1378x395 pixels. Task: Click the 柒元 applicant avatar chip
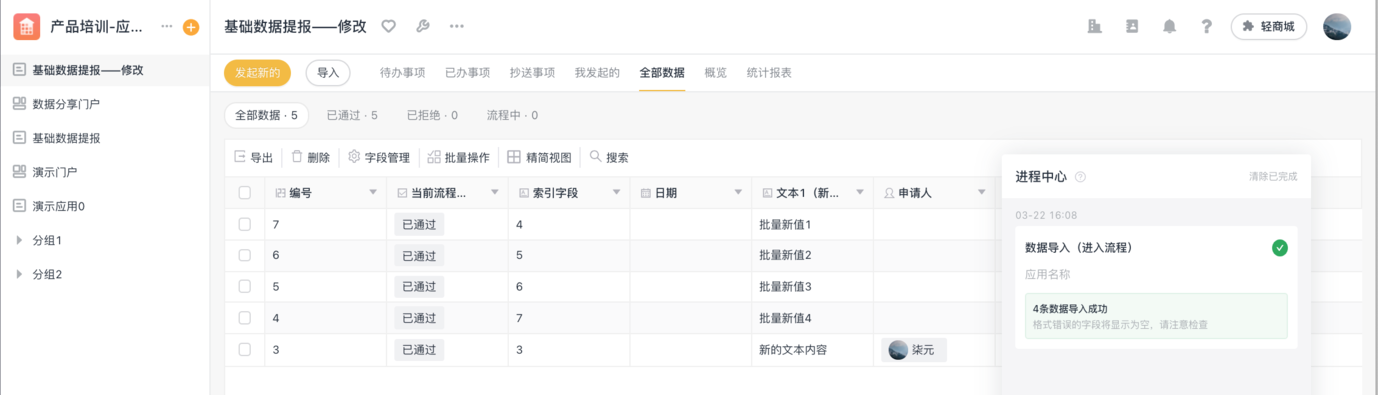click(914, 350)
